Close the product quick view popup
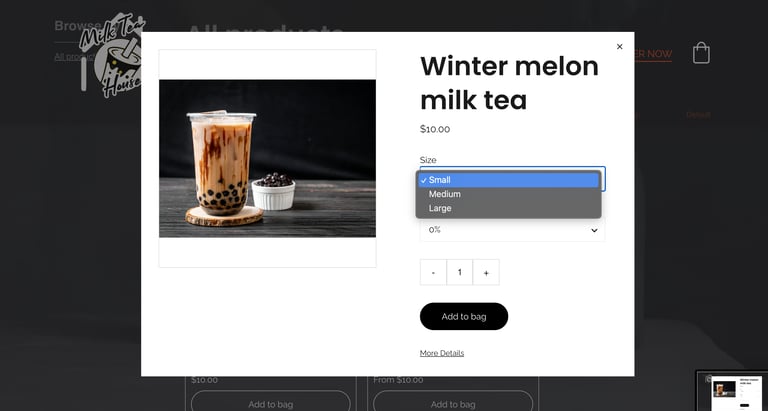The width and height of the screenshot is (768, 411). coord(619,47)
